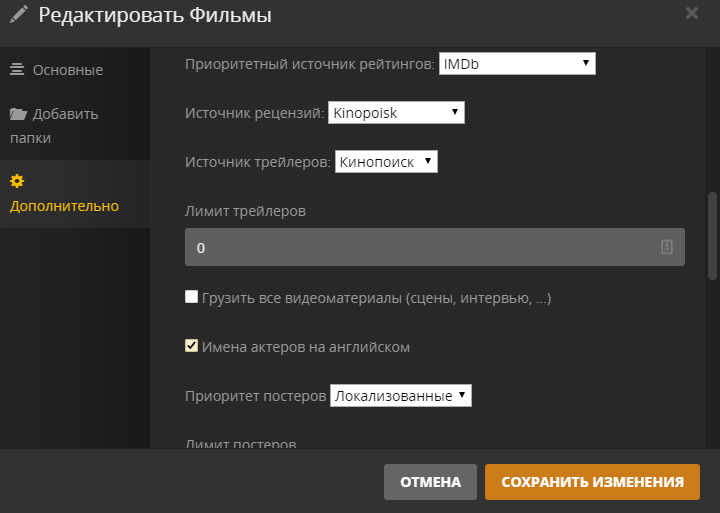Click the vertical scrollbar of settings panel

(713, 235)
